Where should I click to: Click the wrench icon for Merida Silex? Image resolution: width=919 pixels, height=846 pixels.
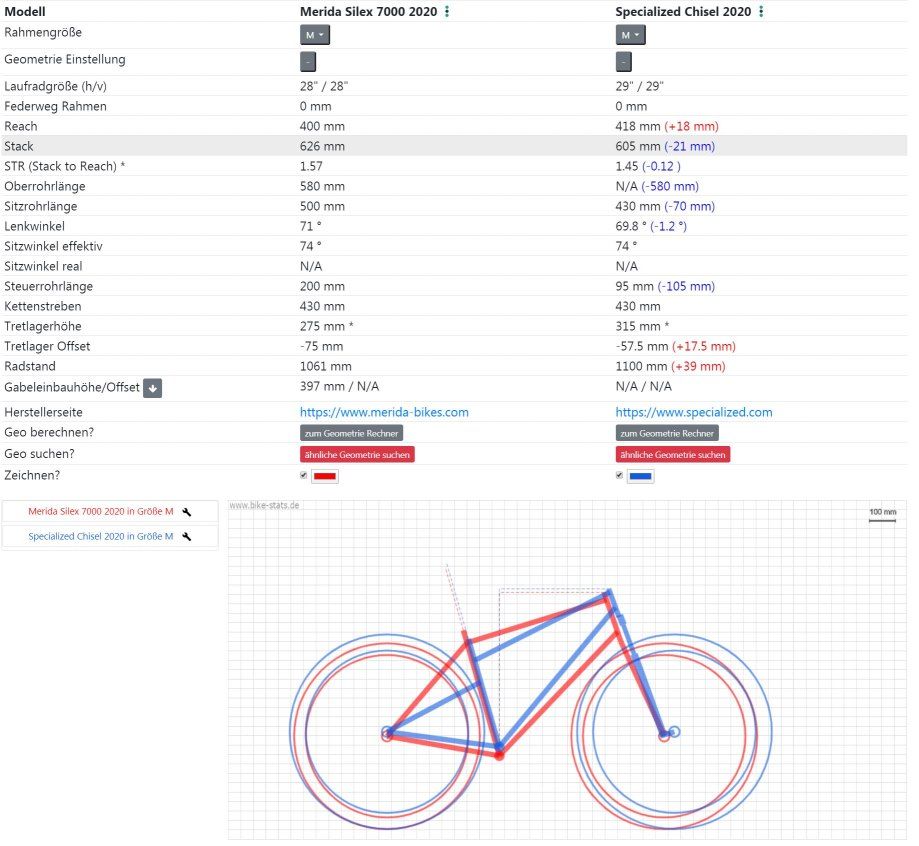(x=186, y=511)
